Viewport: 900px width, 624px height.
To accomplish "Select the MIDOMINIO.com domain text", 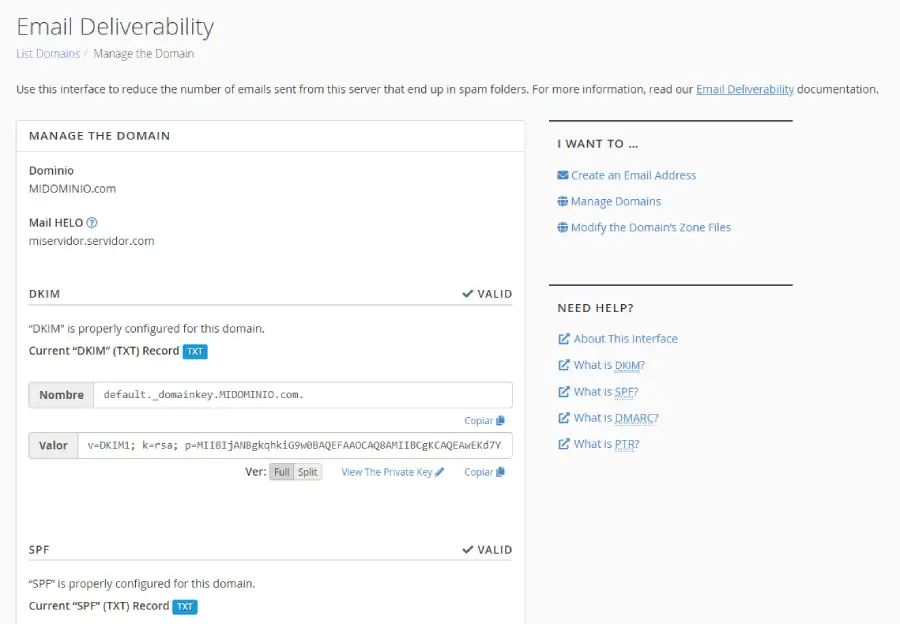I will [x=72, y=189].
